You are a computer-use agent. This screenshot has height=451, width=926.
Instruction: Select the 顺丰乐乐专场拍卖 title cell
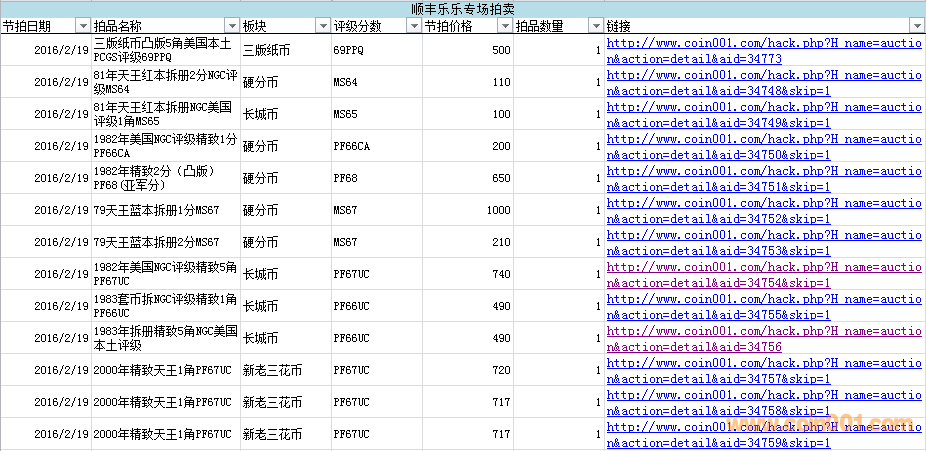pos(462,8)
